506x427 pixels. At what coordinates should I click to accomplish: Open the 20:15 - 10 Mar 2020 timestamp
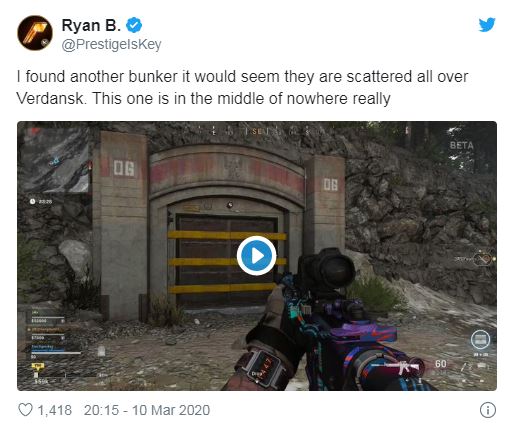pos(147,410)
